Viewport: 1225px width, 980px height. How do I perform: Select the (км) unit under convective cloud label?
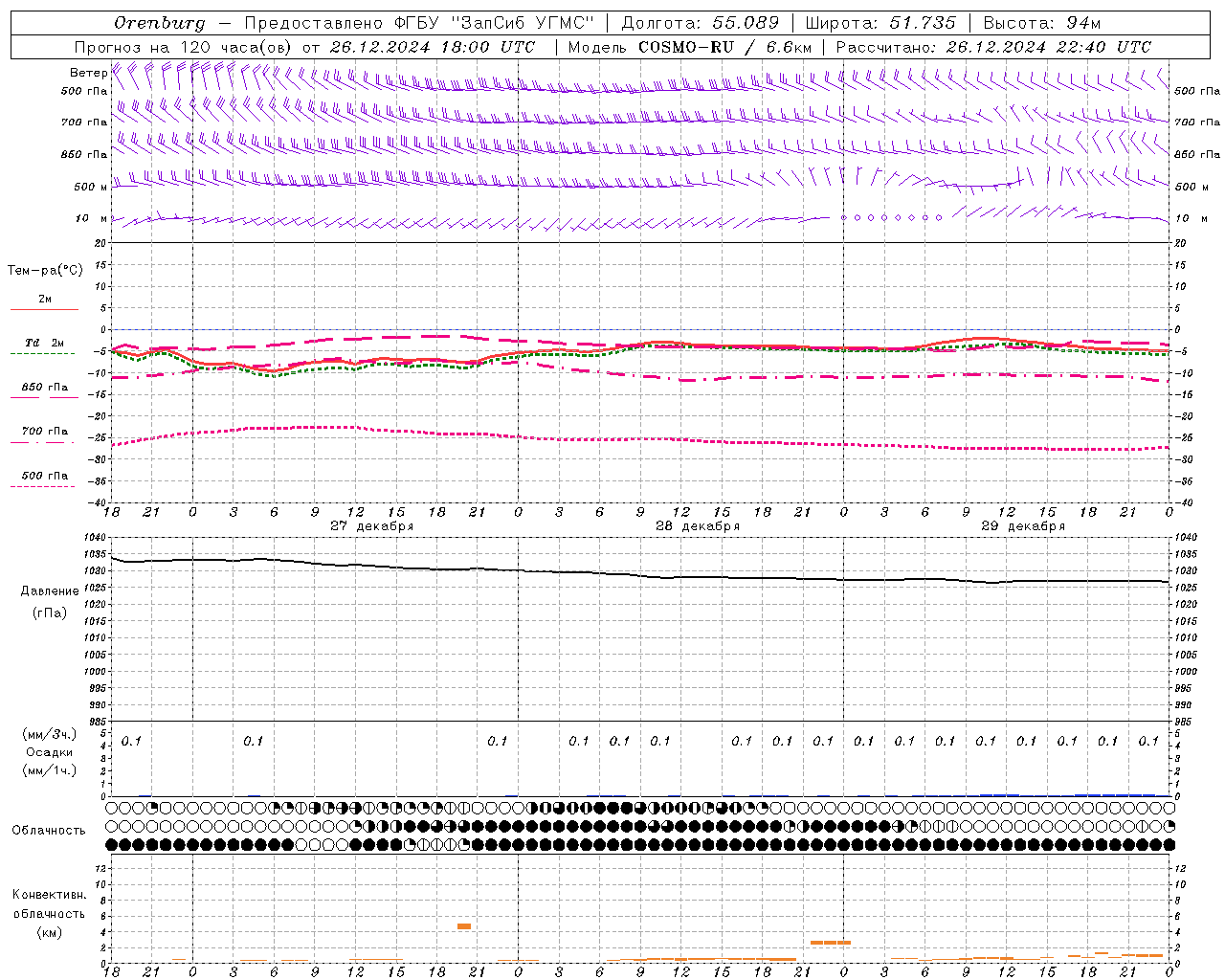49,932
